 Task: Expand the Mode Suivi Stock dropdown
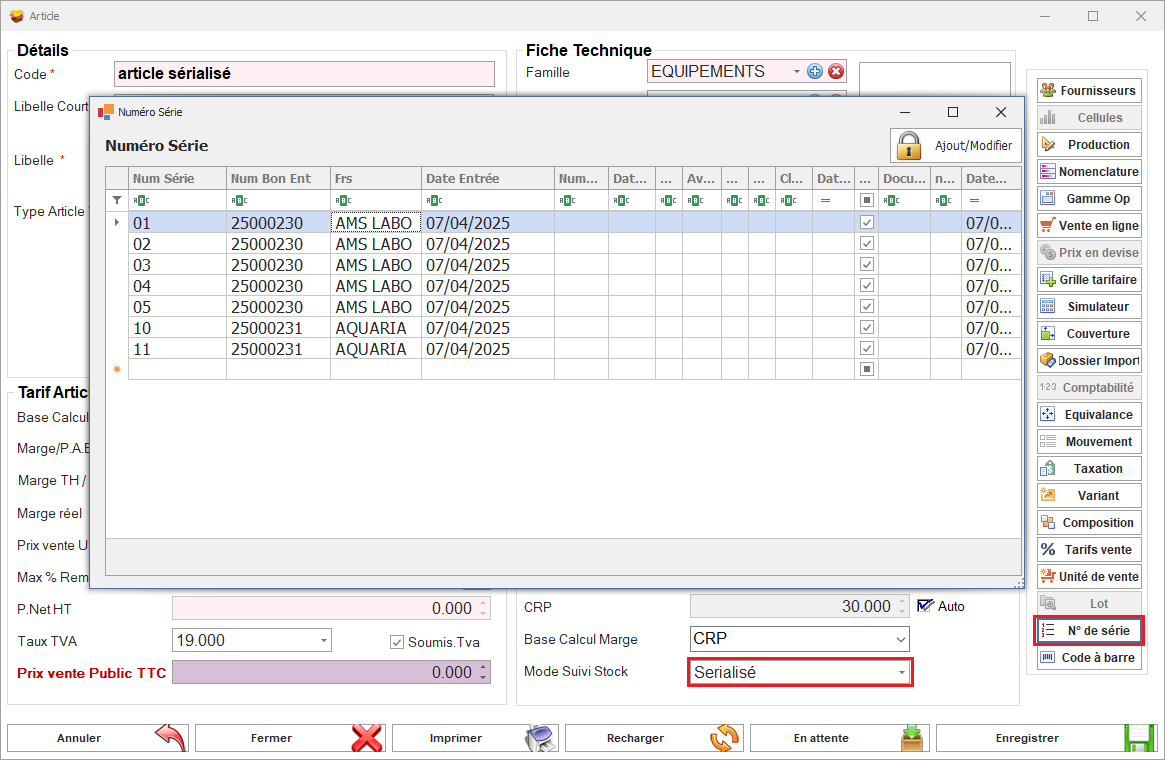(901, 673)
